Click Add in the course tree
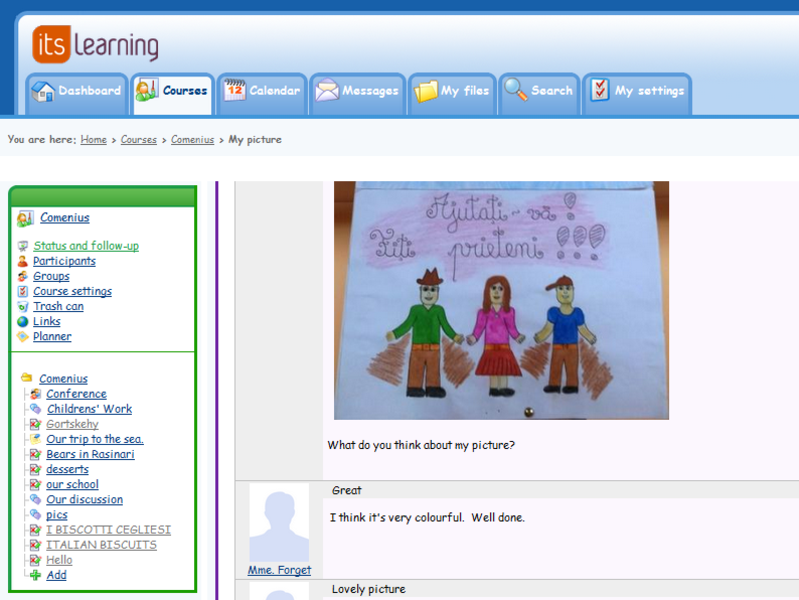 (57, 575)
